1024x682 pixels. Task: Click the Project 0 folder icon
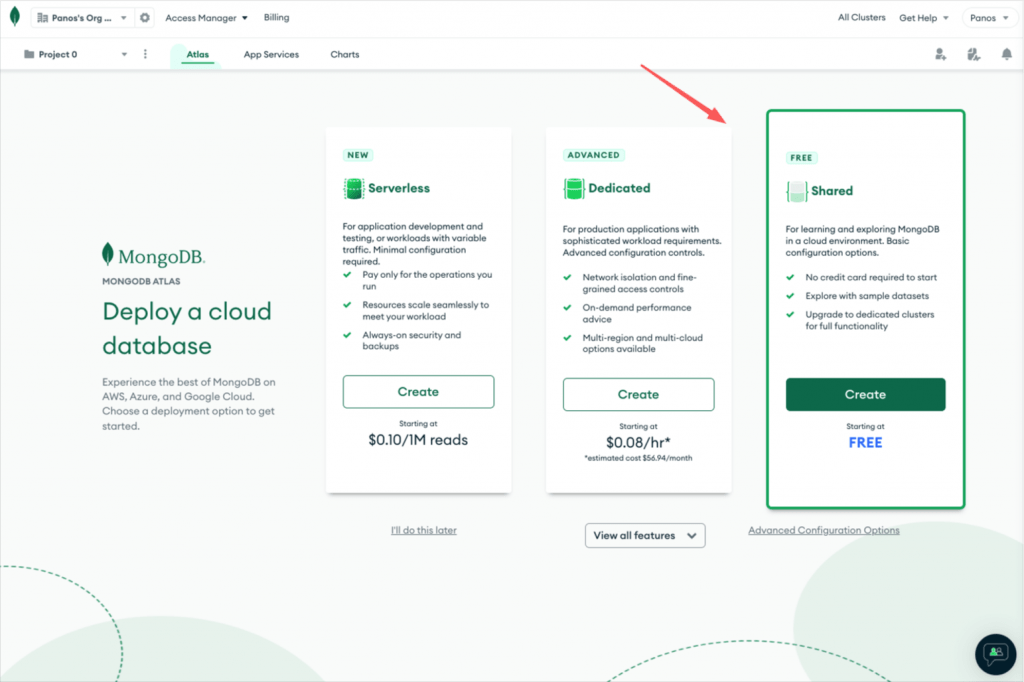pos(29,54)
